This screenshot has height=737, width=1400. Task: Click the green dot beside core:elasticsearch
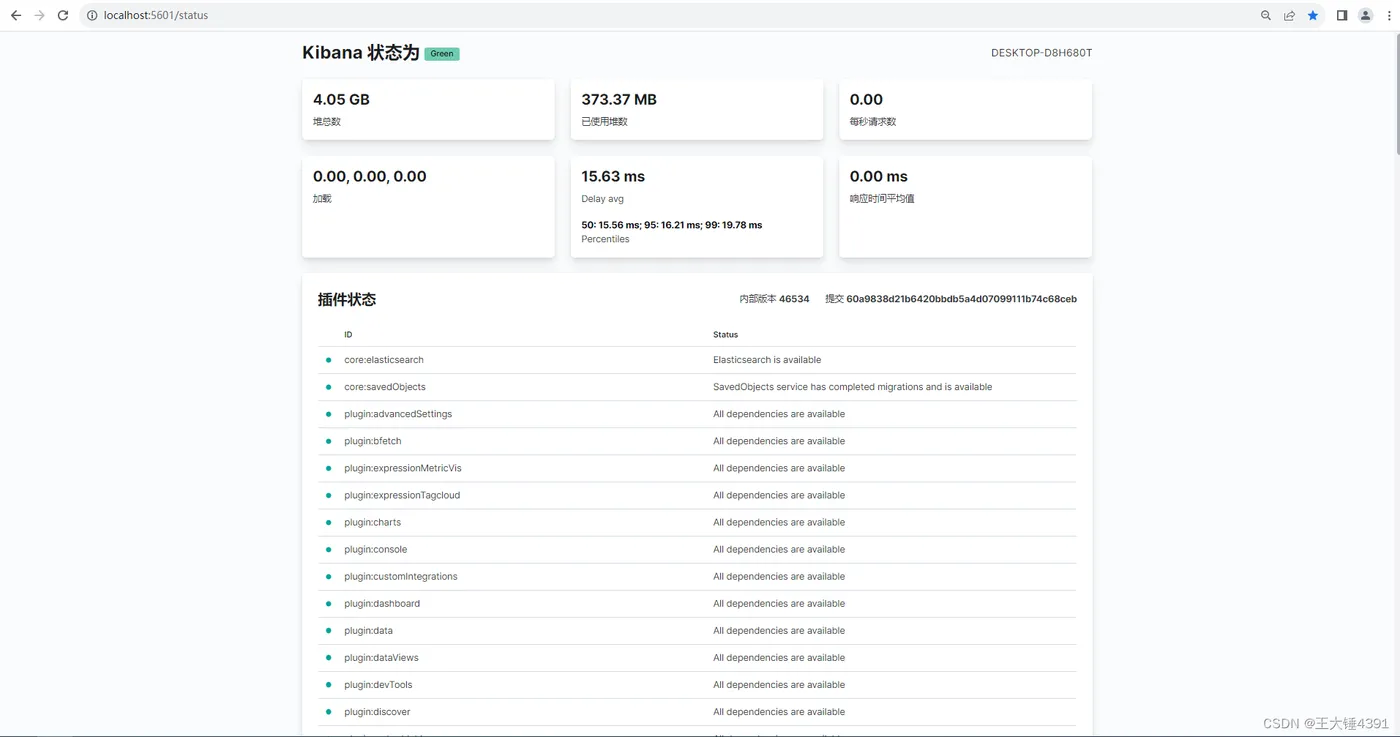[x=328, y=360]
